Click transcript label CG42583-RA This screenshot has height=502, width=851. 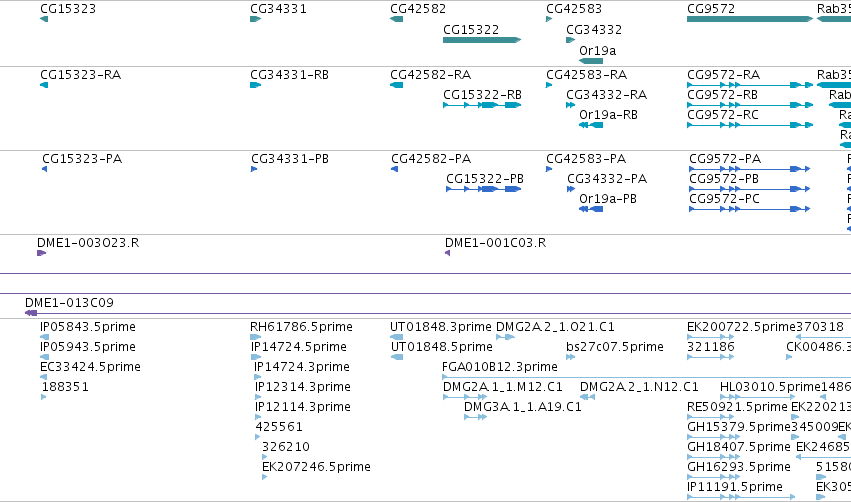pyautogui.click(x=586, y=74)
